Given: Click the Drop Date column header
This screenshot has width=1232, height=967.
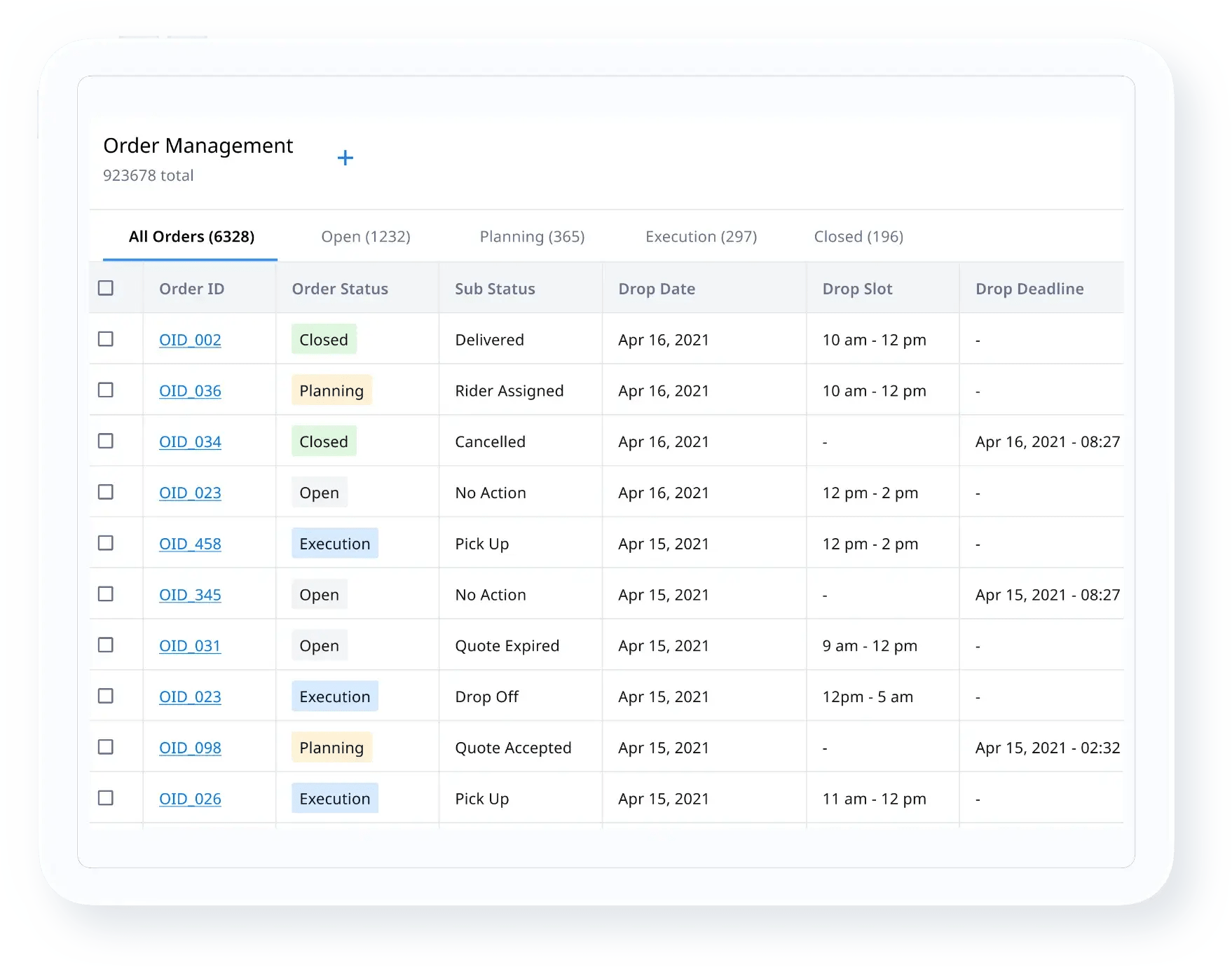Looking at the screenshot, I should pyautogui.click(x=656, y=288).
